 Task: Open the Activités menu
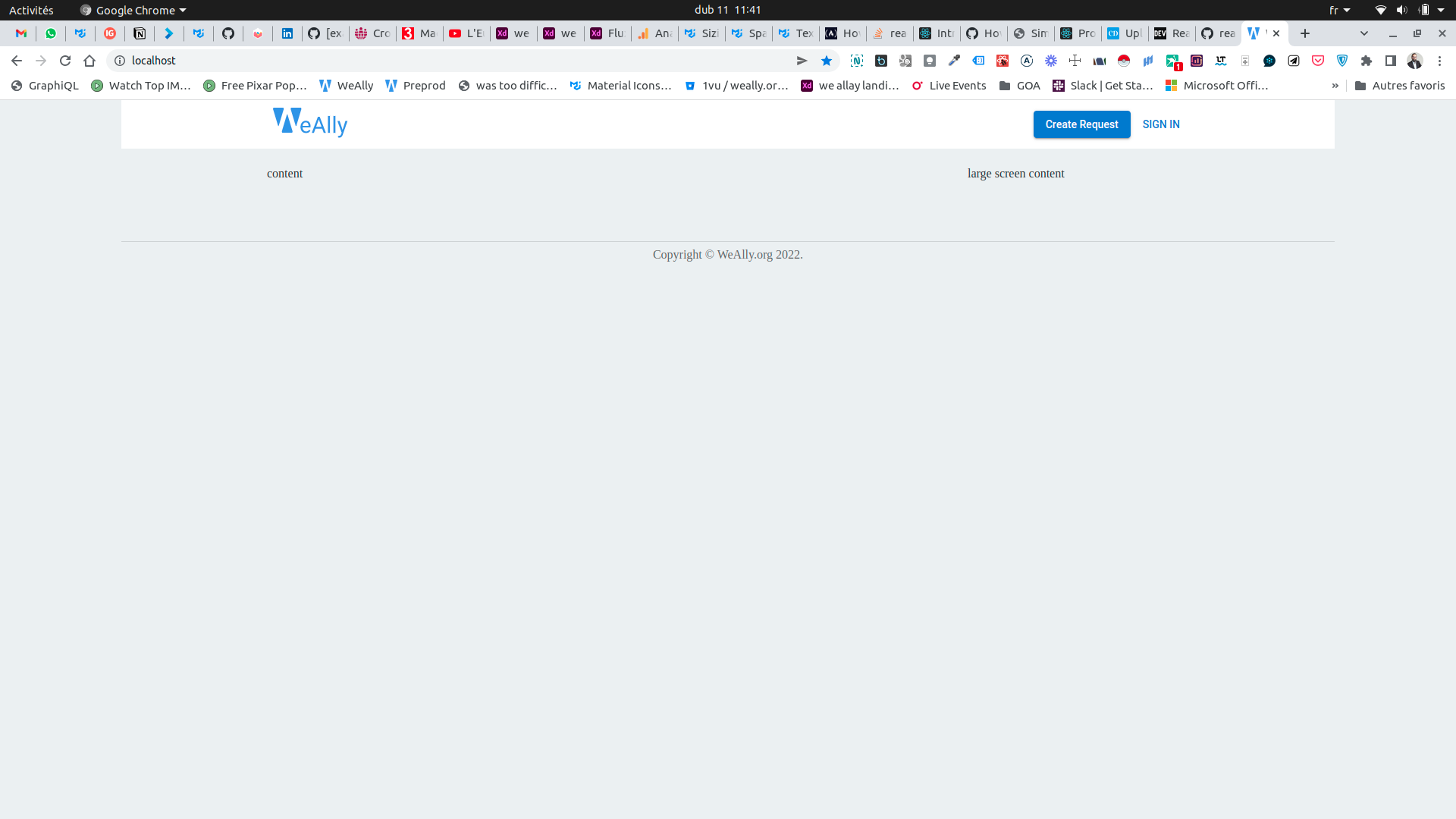(x=30, y=10)
